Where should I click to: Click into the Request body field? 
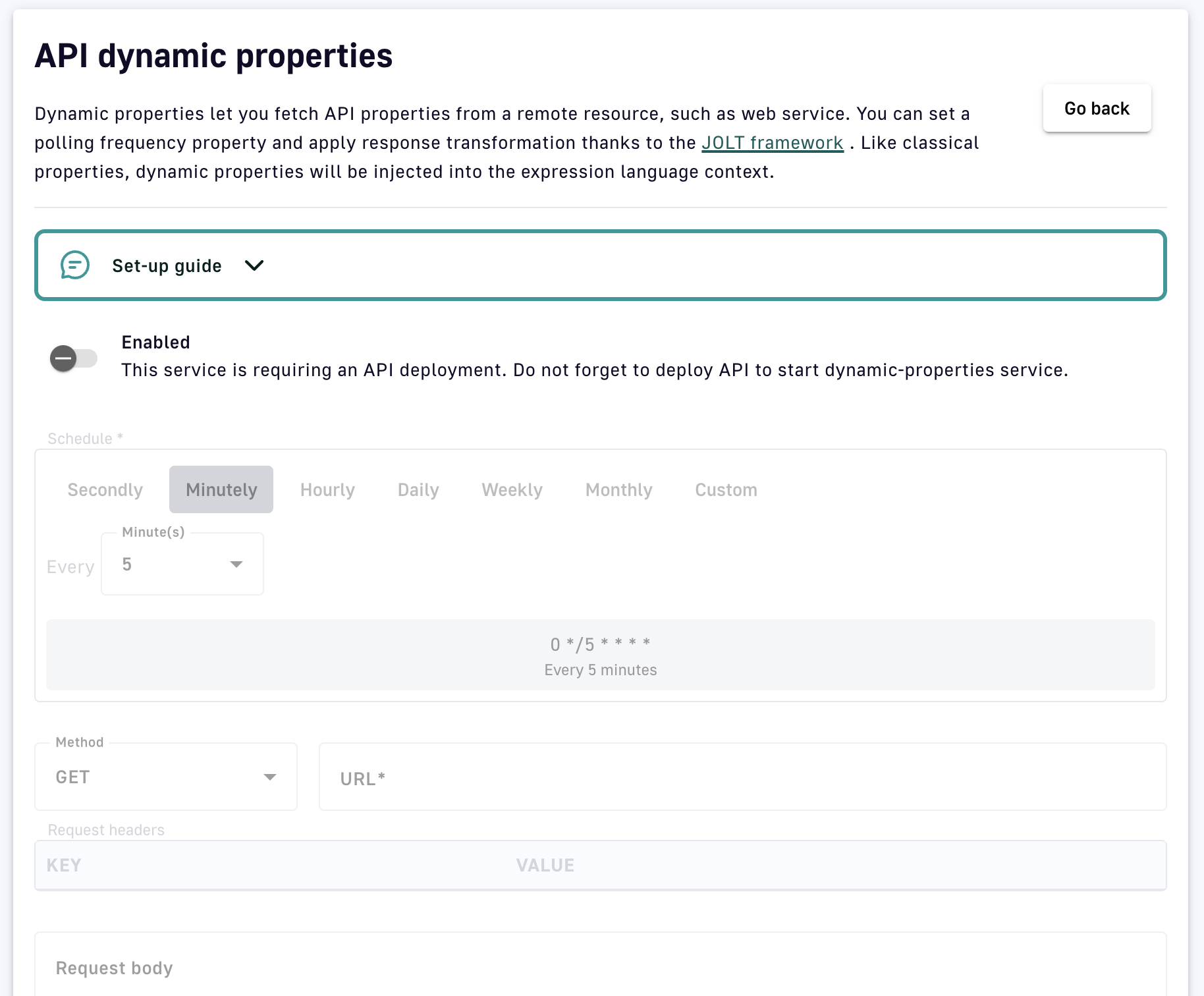pyautogui.click(x=600, y=968)
